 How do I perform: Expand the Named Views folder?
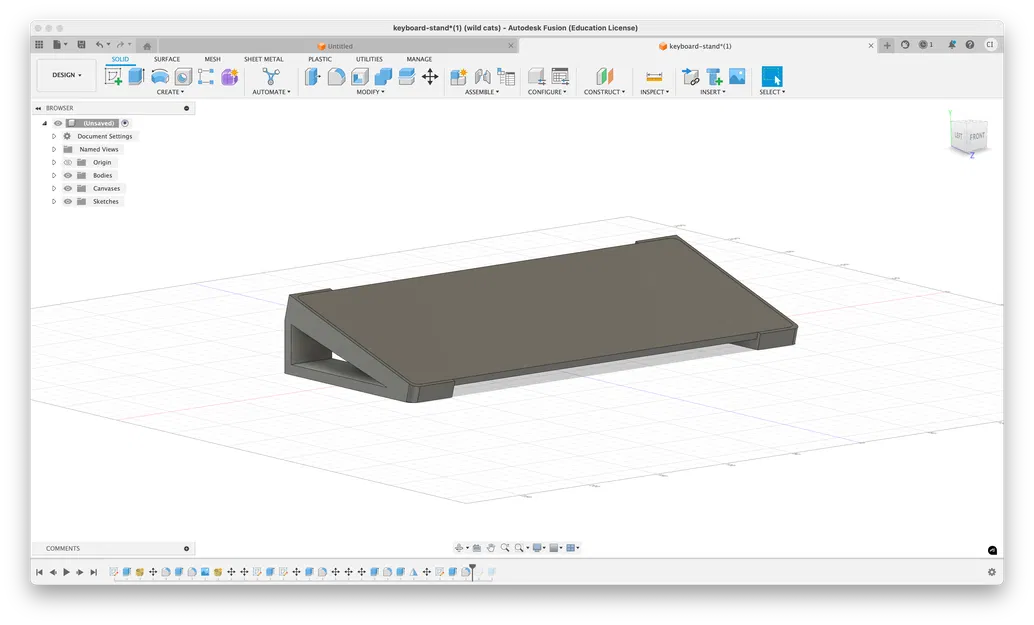coord(54,149)
